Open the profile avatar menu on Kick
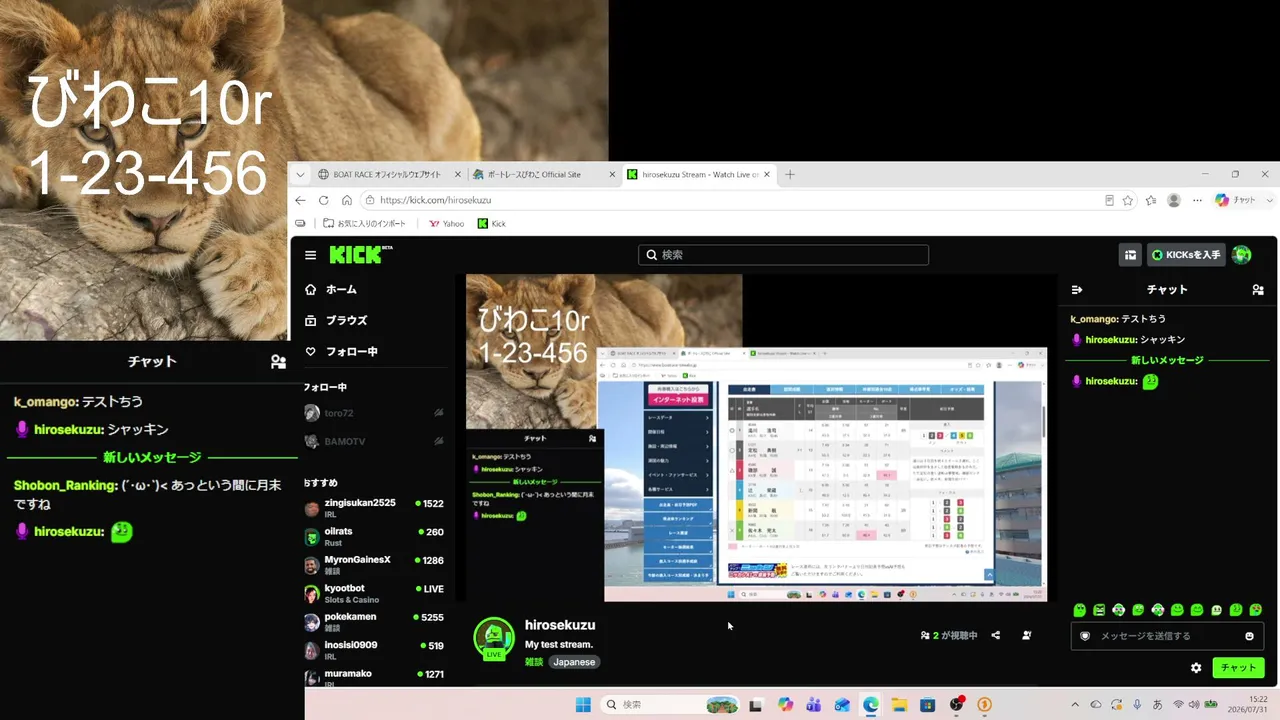This screenshot has height=720, width=1280. pyautogui.click(x=1242, y=255)
